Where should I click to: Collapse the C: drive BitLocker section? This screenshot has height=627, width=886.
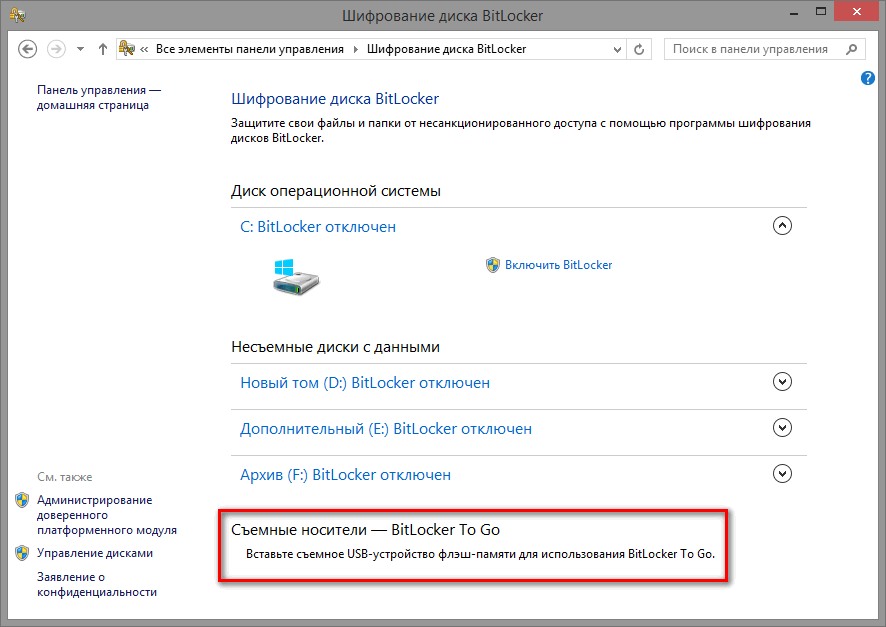click(x=783, y=226)
